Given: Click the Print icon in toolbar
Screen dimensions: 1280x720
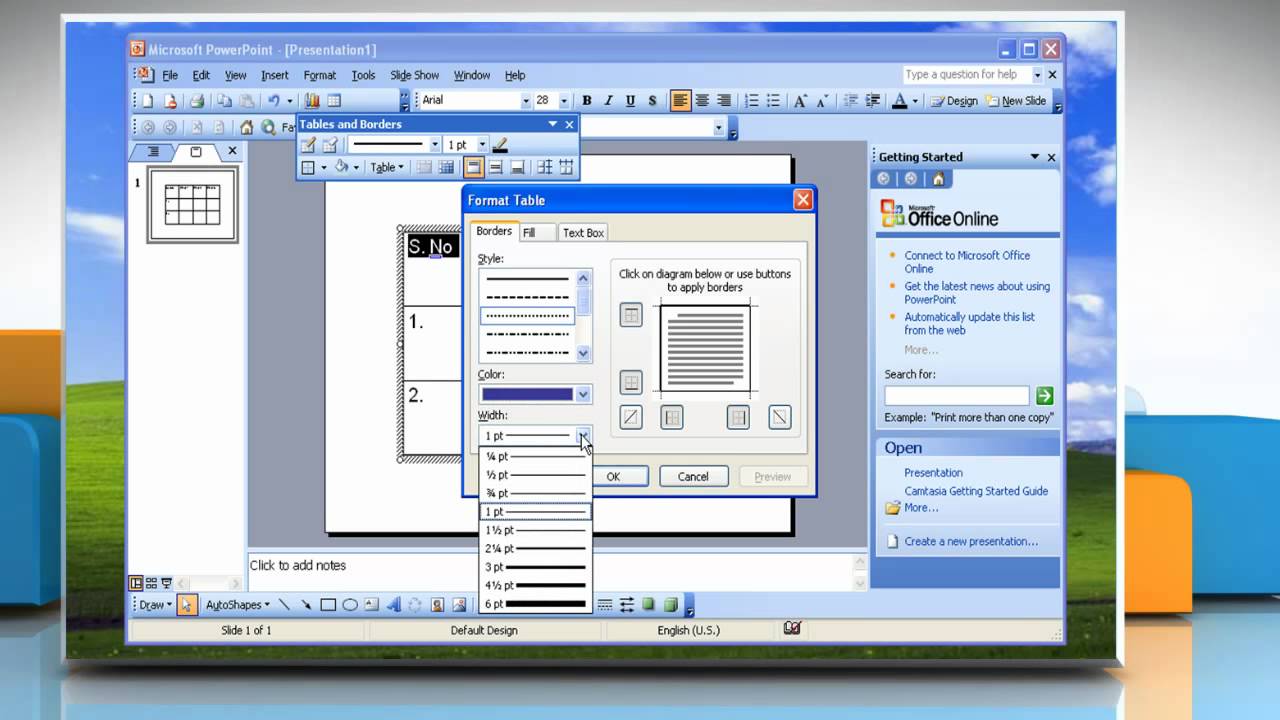Looking at the screenshot, I should [197, 101].
